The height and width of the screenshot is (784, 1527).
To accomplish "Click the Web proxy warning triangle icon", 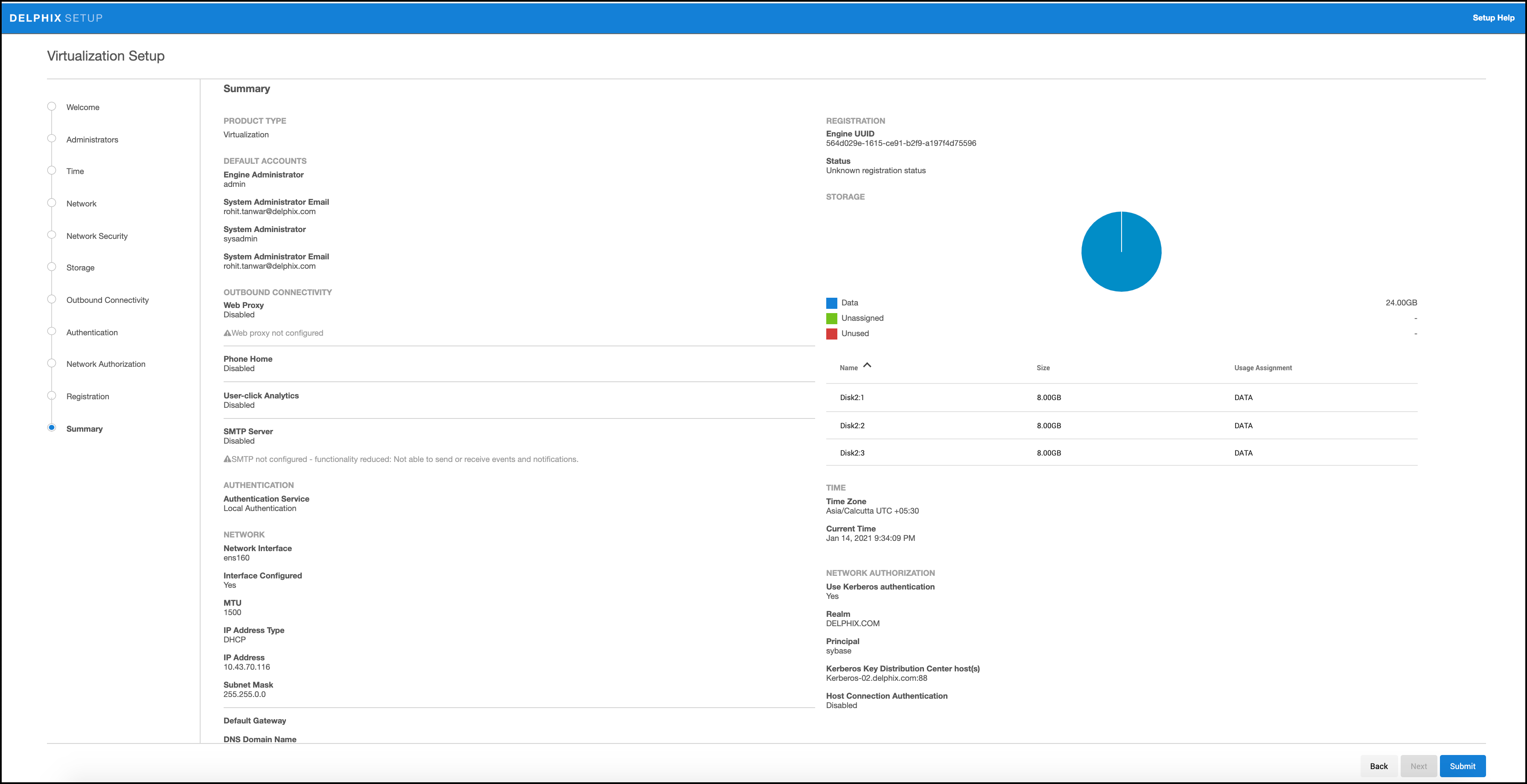I will click(227, 333).
